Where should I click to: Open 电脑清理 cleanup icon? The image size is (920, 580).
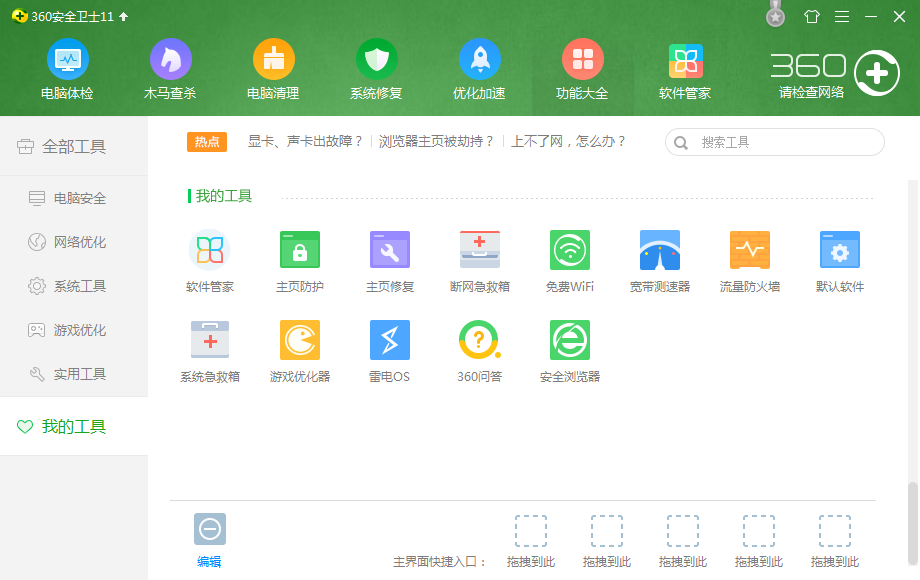click(273, 59)
